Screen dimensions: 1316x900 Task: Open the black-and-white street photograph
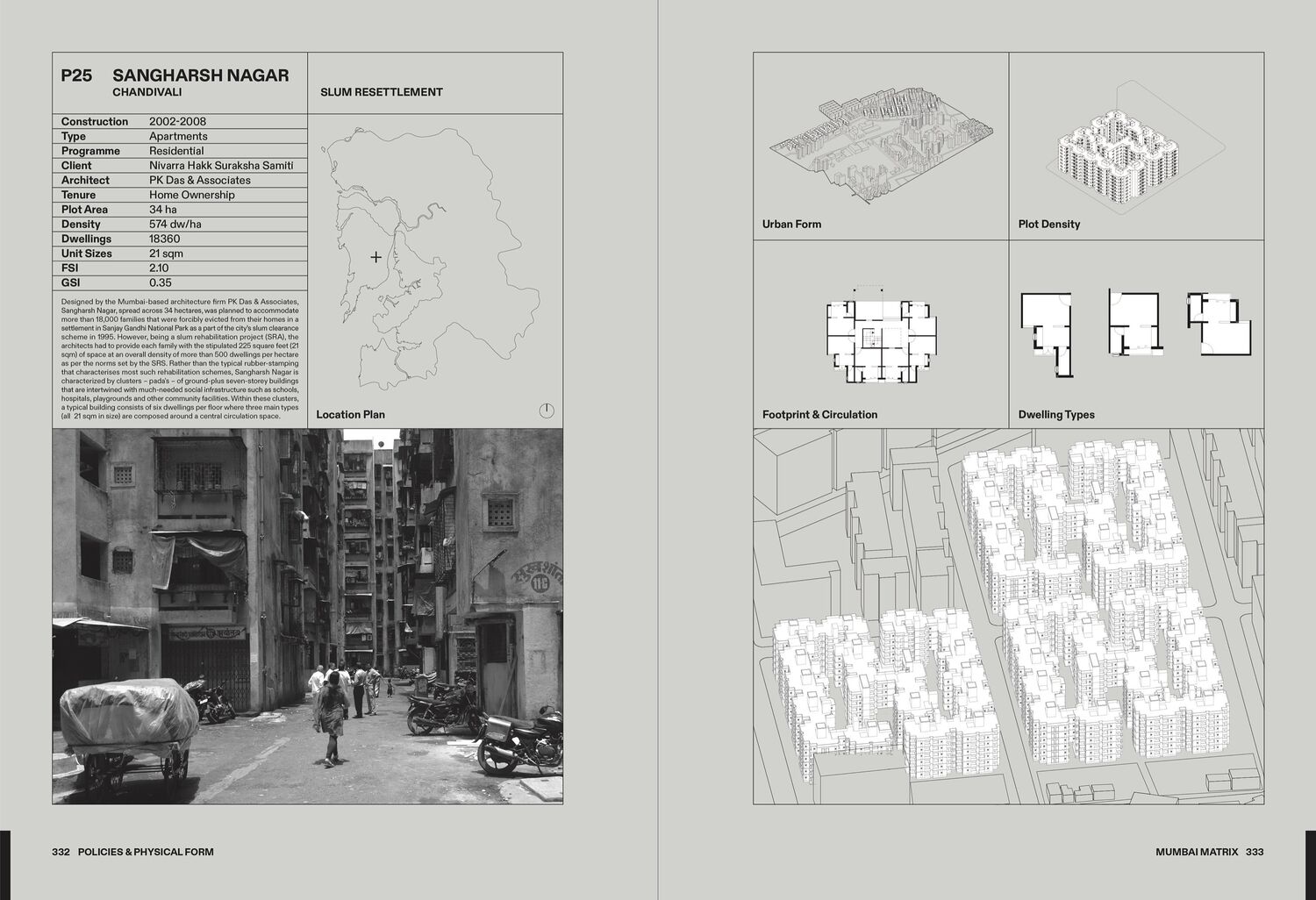[307, 616]
